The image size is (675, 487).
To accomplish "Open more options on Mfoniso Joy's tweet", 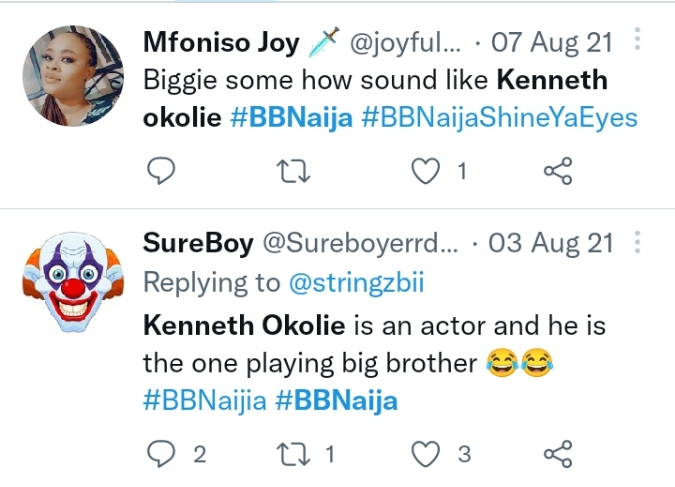I will coord(639,41).
